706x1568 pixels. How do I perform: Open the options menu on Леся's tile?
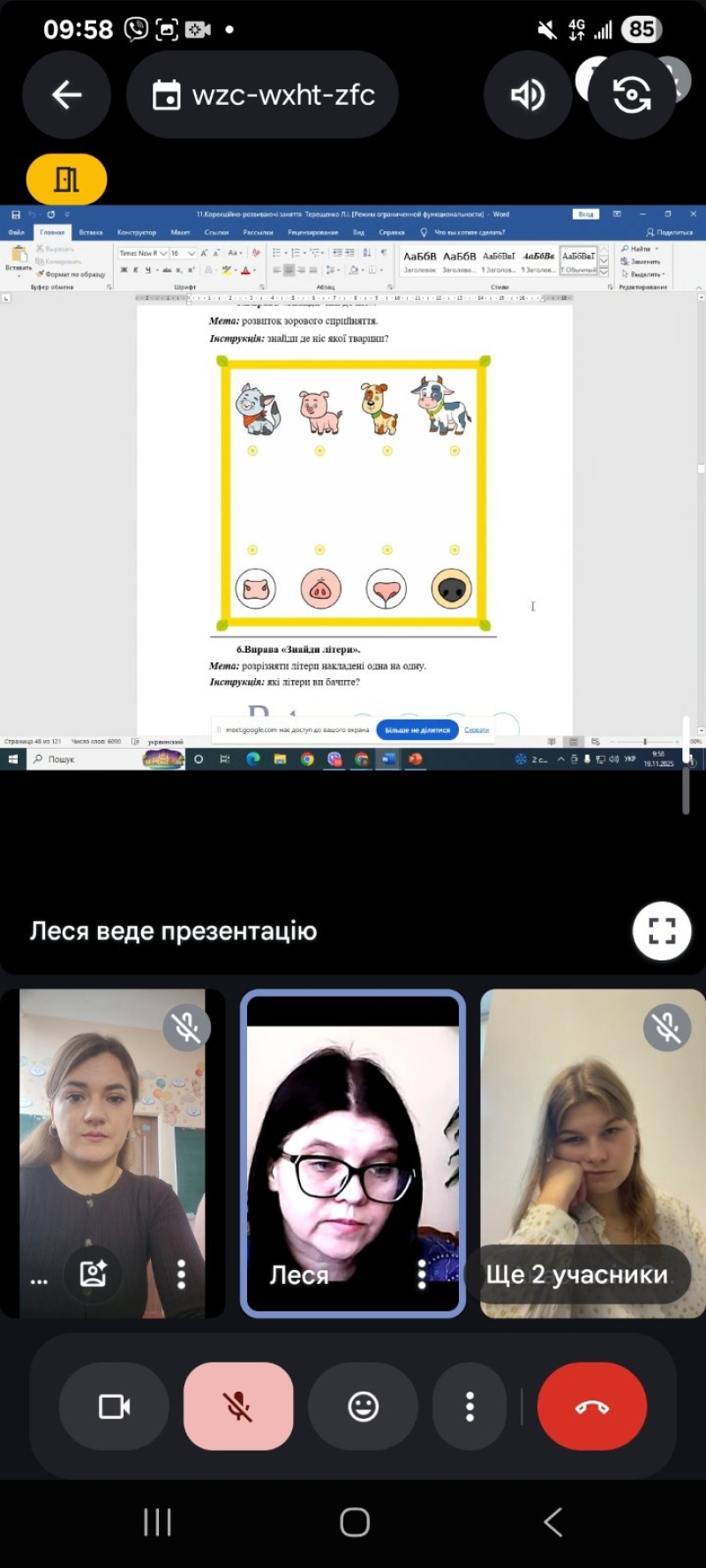[x=422, y=1273]
